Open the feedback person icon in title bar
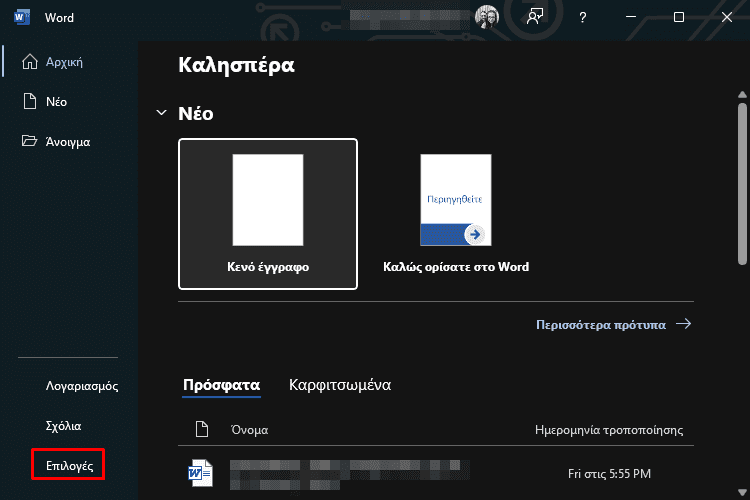 click(535, 17)
